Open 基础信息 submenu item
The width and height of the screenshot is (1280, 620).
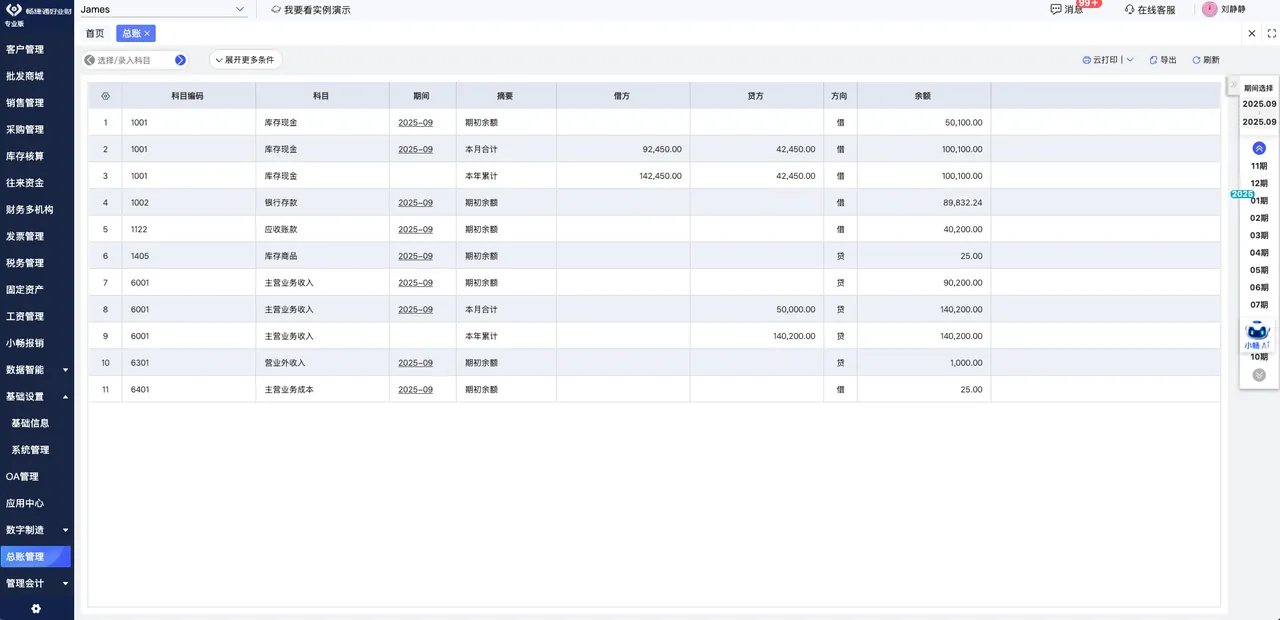click(x=30, y=423)
